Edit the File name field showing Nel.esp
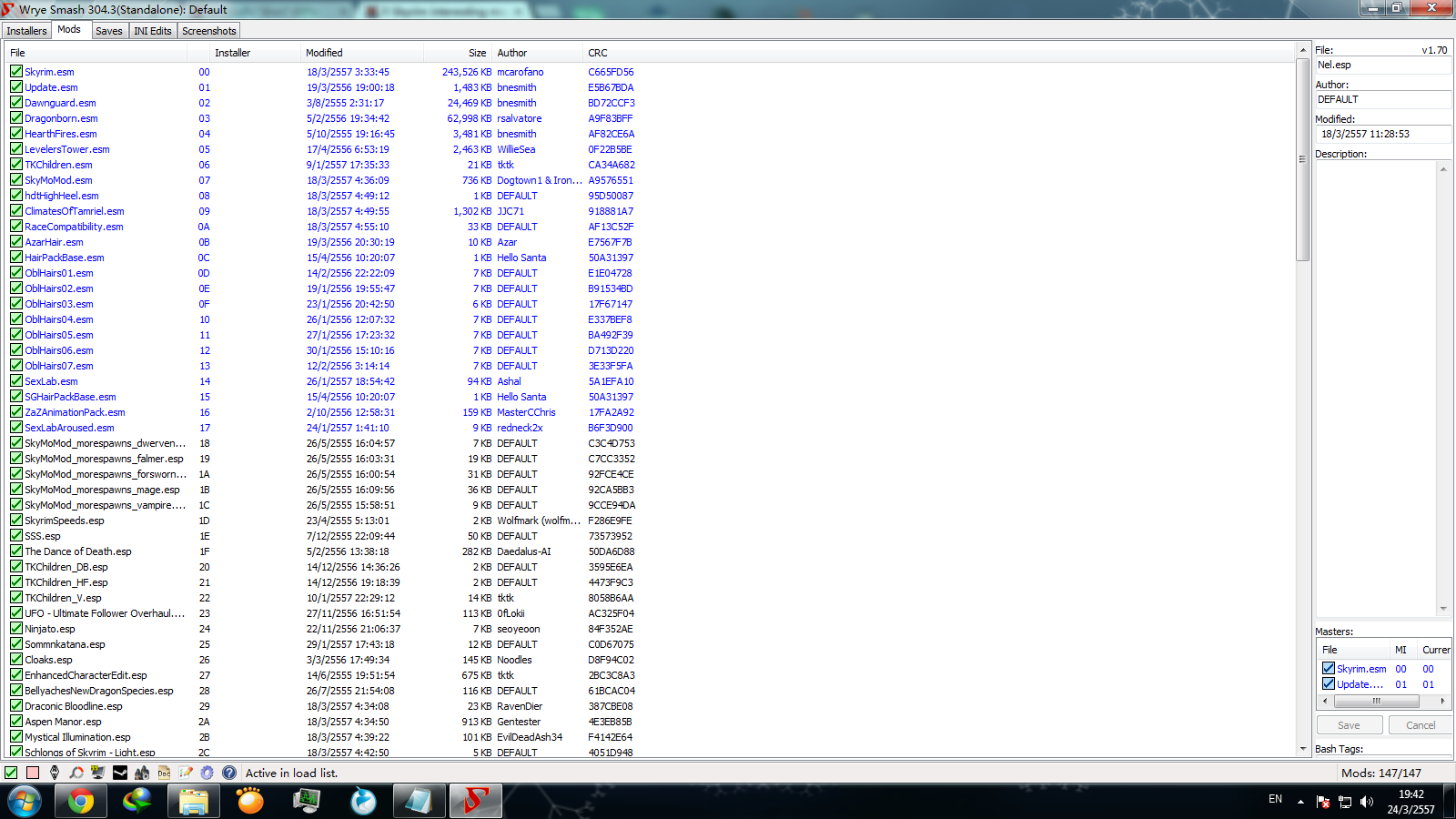Screen dimensions: 1456x819 pos(1383,65)
